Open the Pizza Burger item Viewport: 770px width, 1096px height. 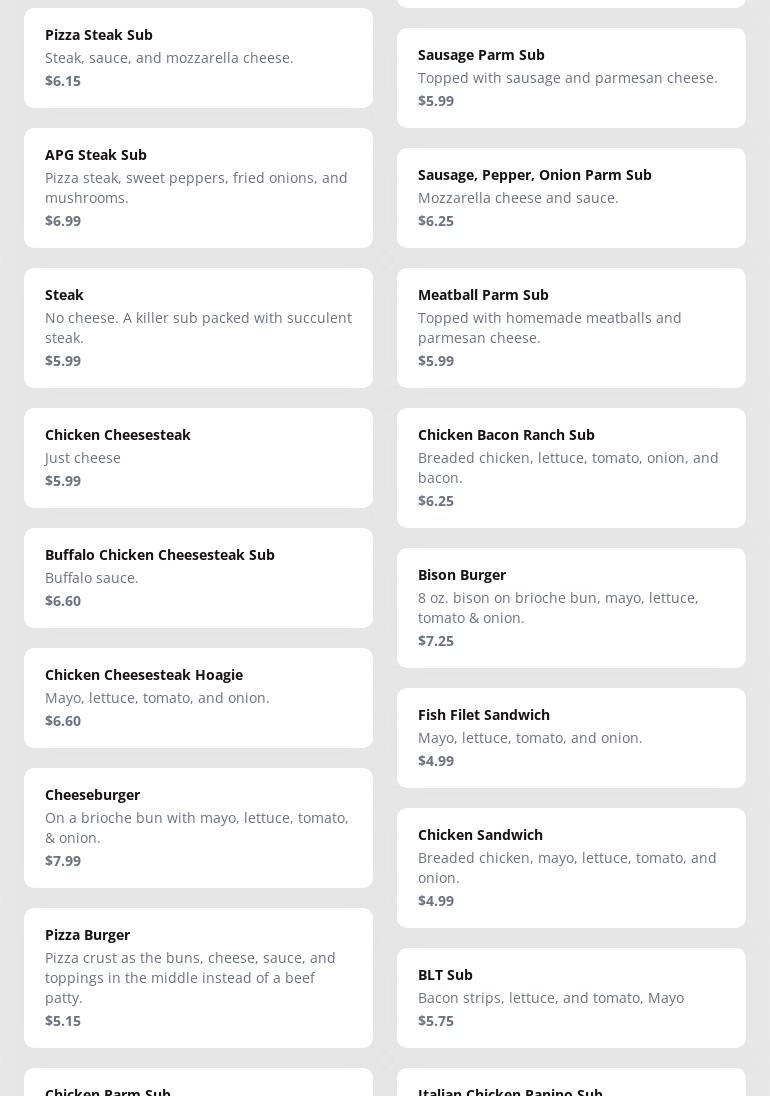click(198, 978)
